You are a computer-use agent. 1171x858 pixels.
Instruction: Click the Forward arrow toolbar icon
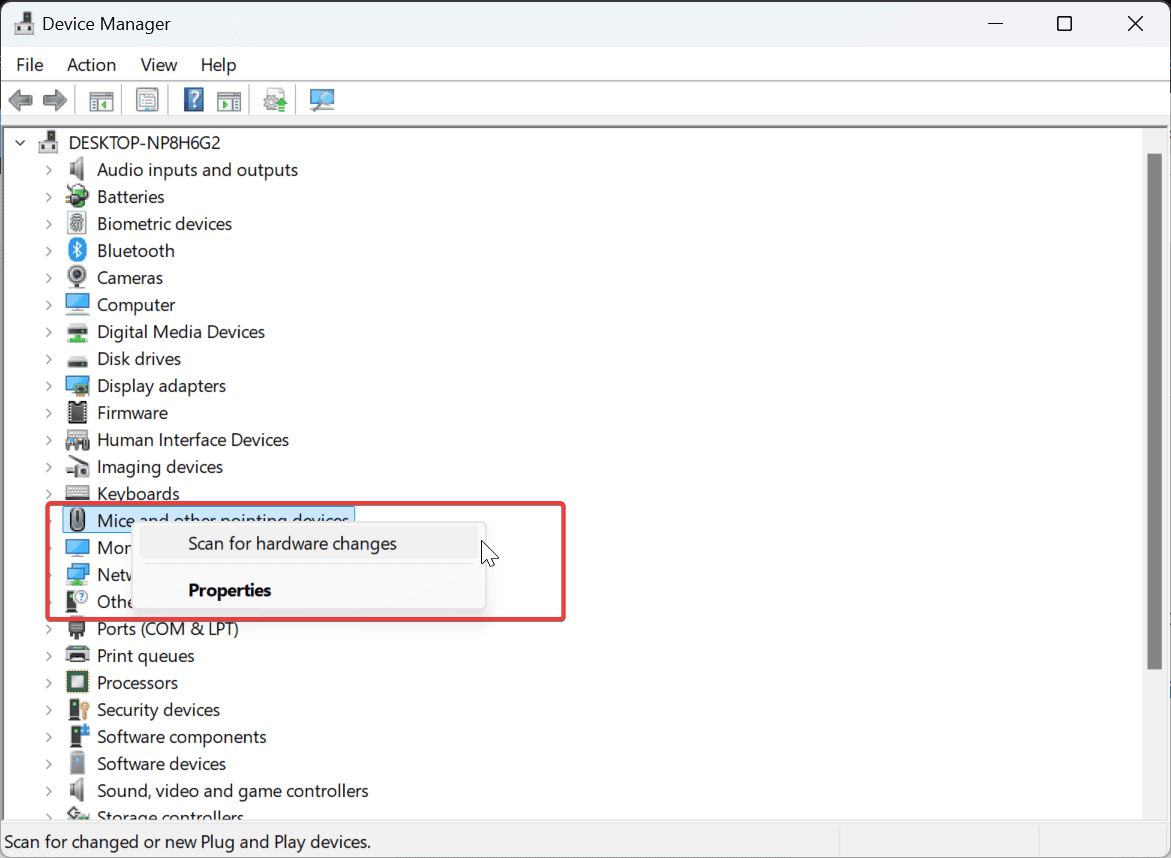click(55, 100)
